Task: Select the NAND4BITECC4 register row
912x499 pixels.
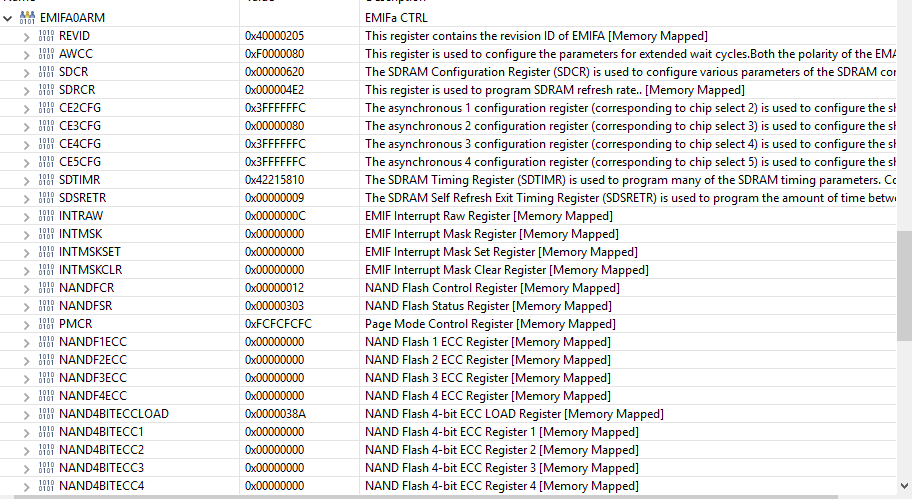Action: 448,486
